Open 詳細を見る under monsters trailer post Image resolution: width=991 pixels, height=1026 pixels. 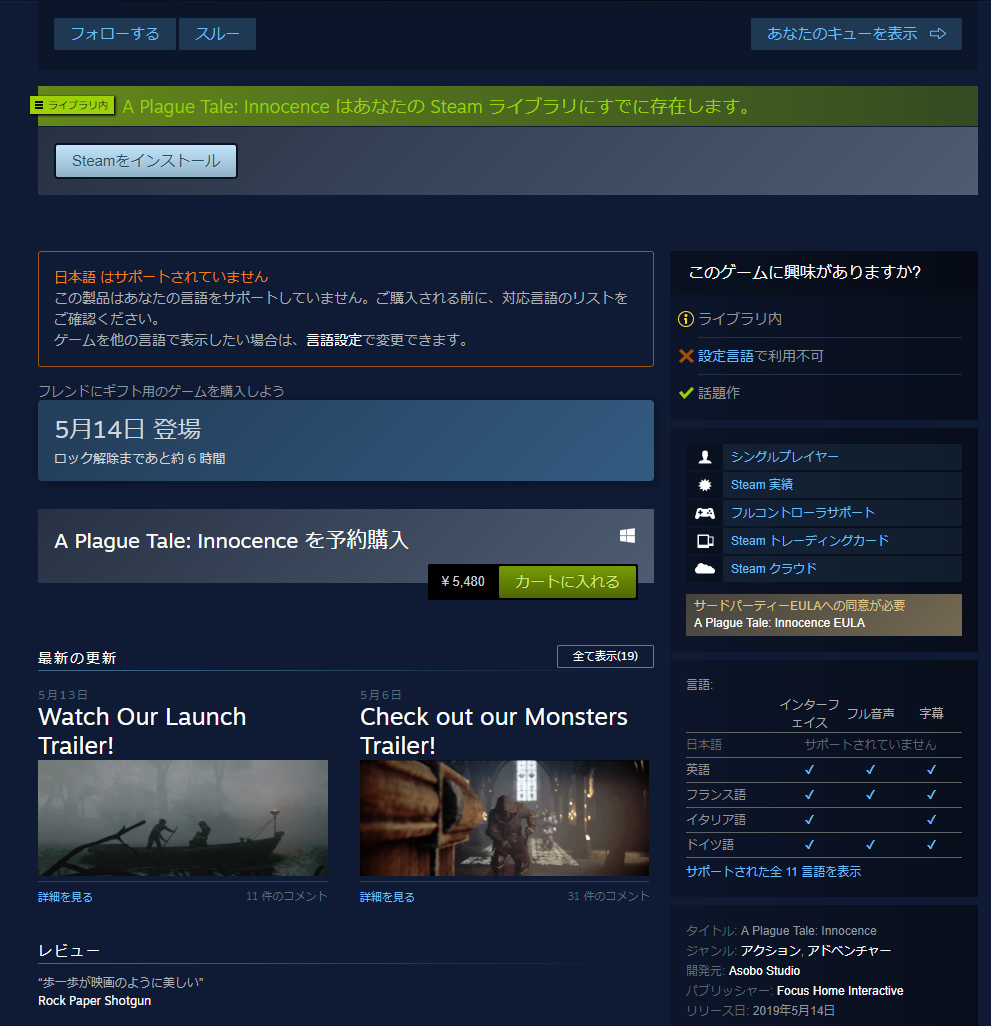tap(387, 897)
